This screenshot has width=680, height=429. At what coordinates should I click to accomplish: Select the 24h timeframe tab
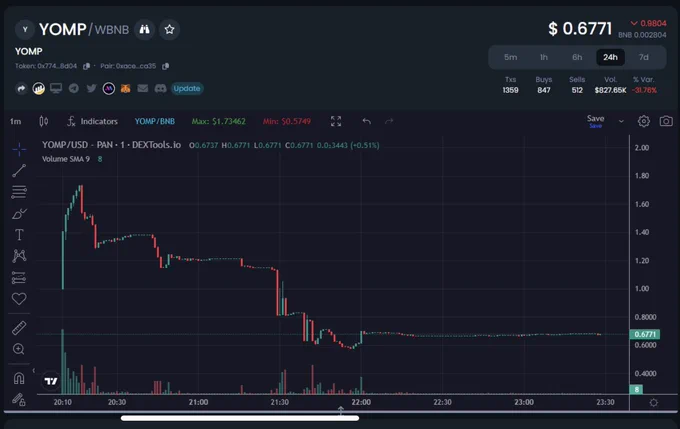point(610,57)
